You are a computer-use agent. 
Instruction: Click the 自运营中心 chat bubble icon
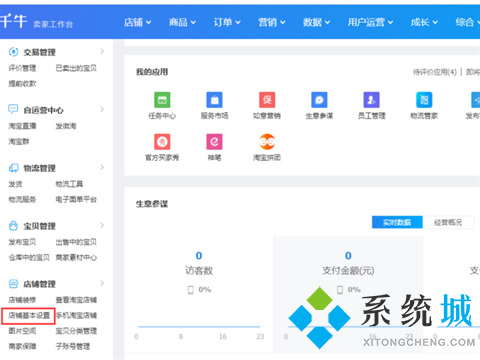[13, 109]
